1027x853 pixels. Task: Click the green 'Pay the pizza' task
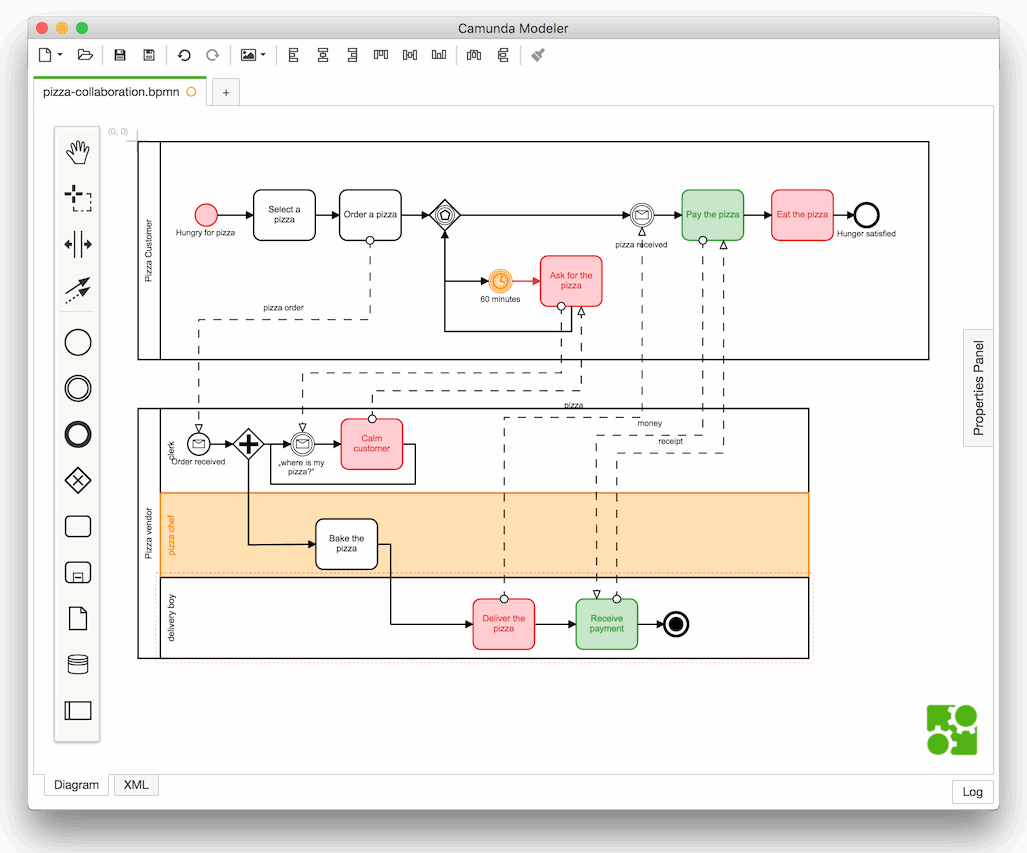(x=712, y=215)
